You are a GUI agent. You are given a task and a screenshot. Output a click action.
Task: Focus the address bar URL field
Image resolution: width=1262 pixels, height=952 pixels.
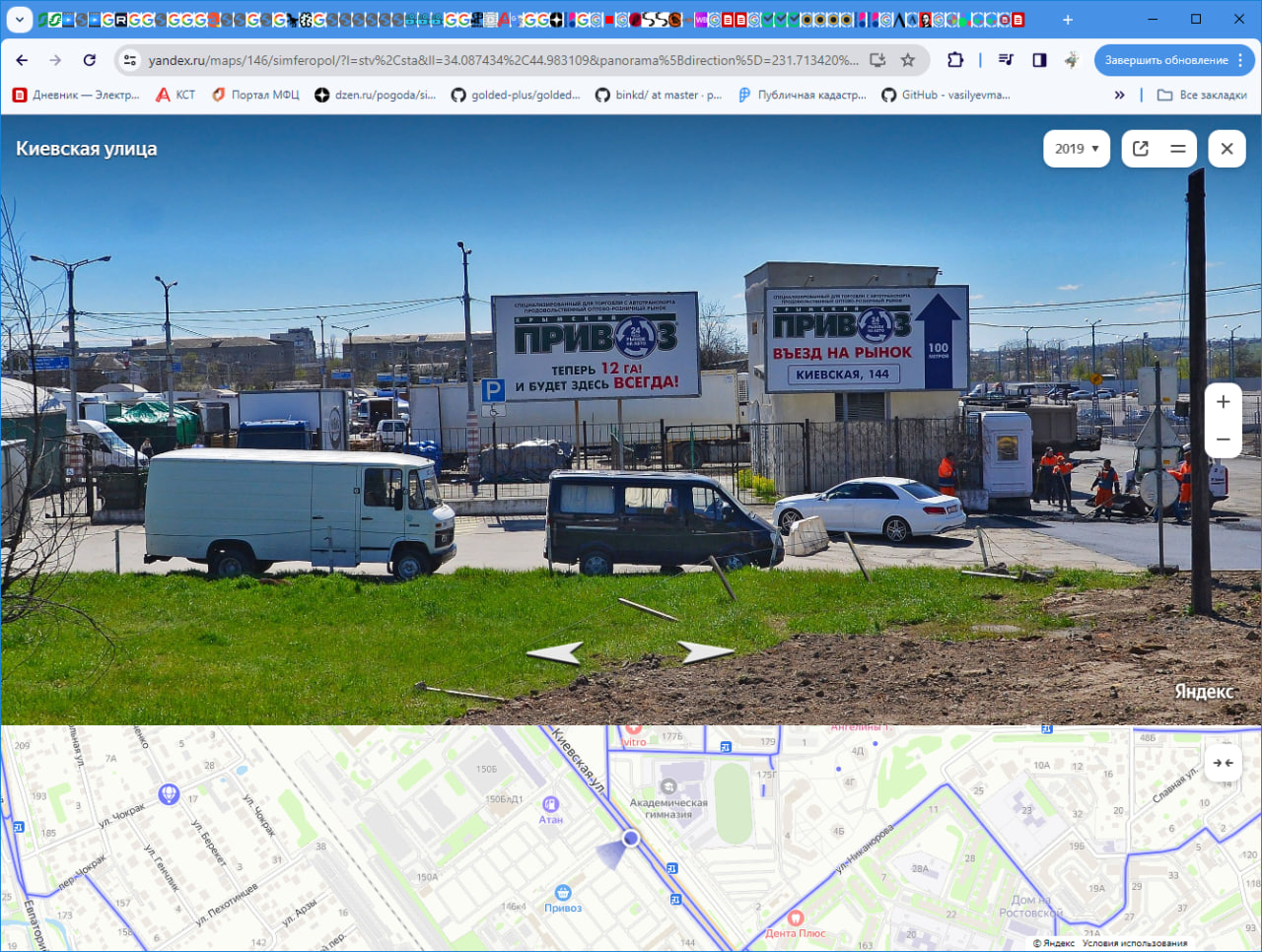point(503,60)
